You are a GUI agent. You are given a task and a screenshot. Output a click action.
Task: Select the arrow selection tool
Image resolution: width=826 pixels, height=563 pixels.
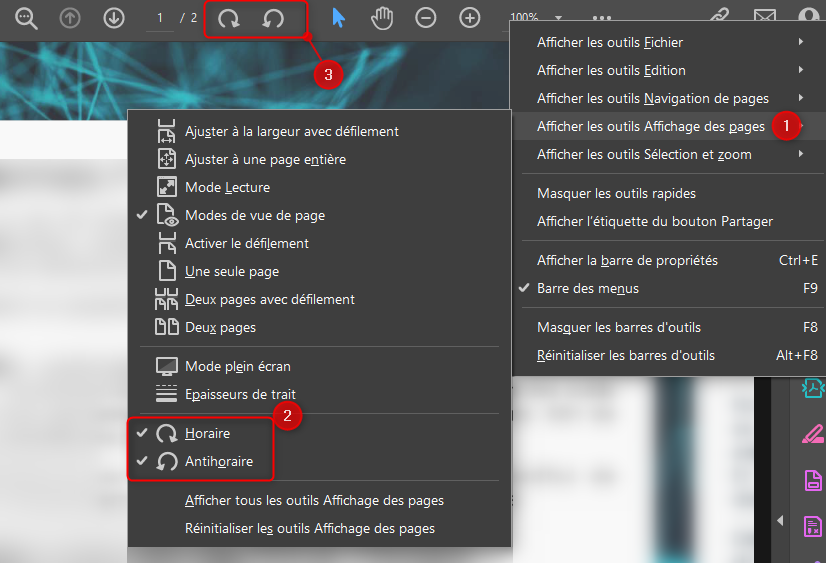pos(339,19)
